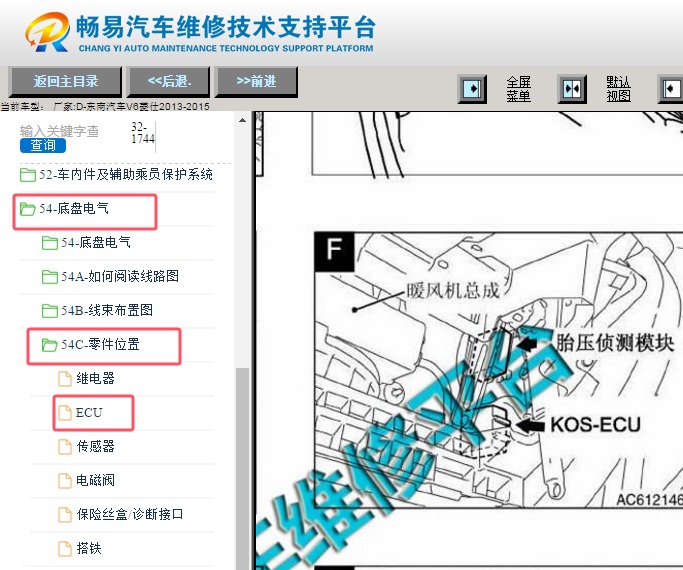Select the 全屏菜单 label

pos(518,89)
